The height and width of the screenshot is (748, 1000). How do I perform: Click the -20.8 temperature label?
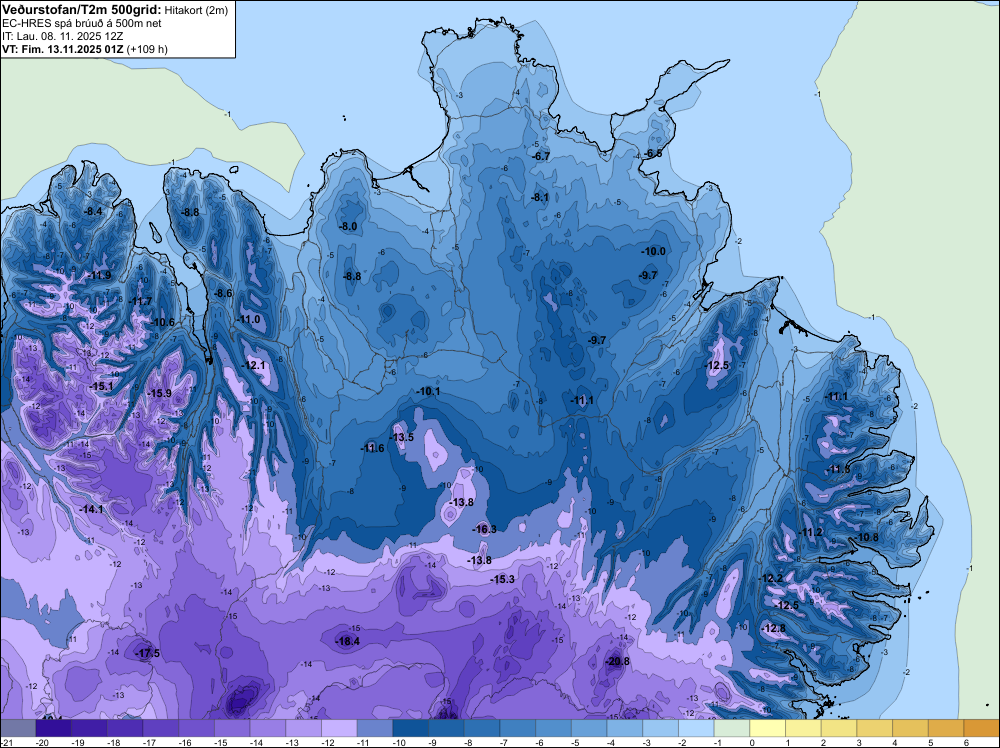pos(617,661)
